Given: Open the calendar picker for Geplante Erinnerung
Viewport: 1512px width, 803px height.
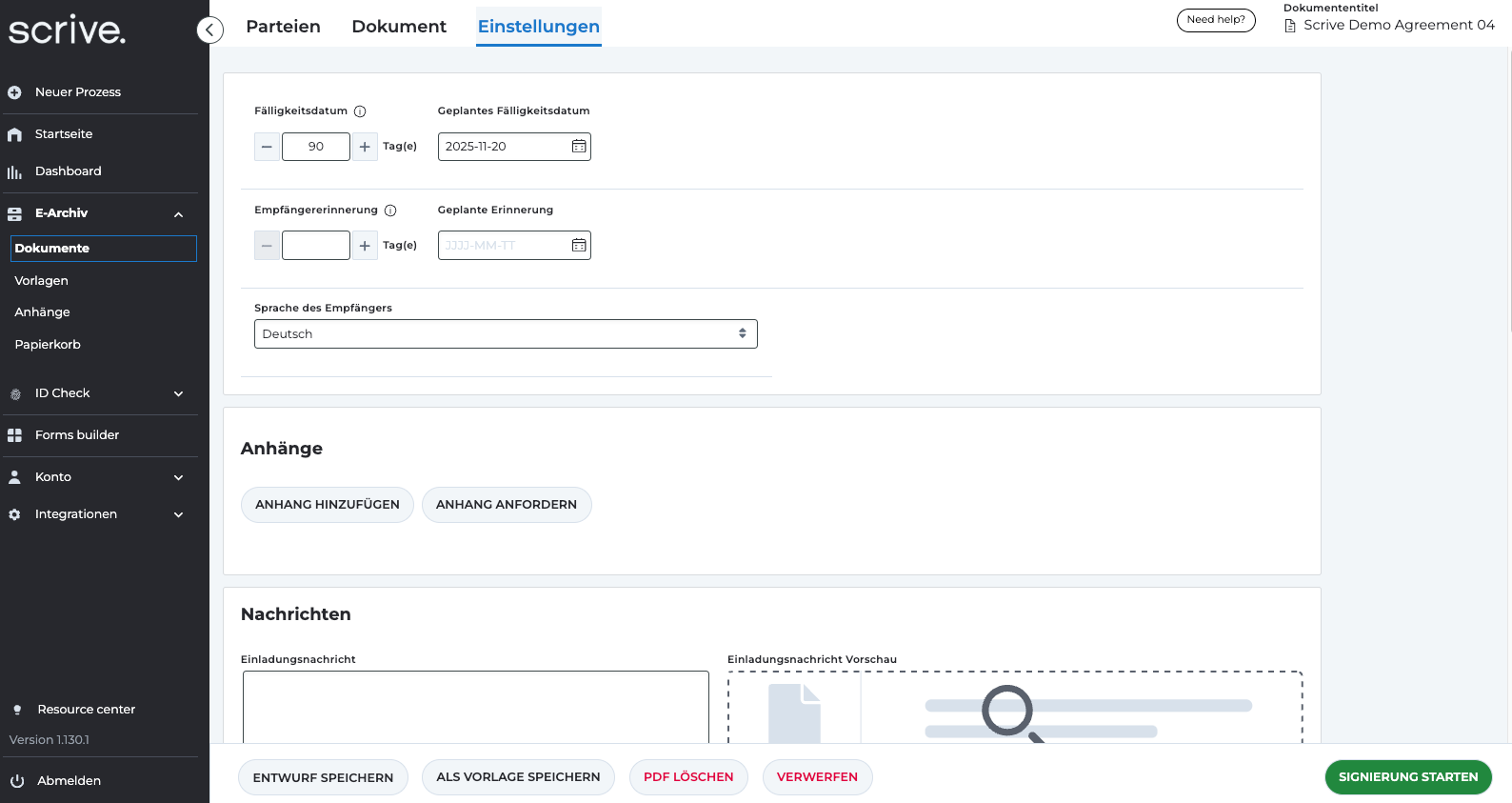Looking at the screenshot, I should click(579, 246).
